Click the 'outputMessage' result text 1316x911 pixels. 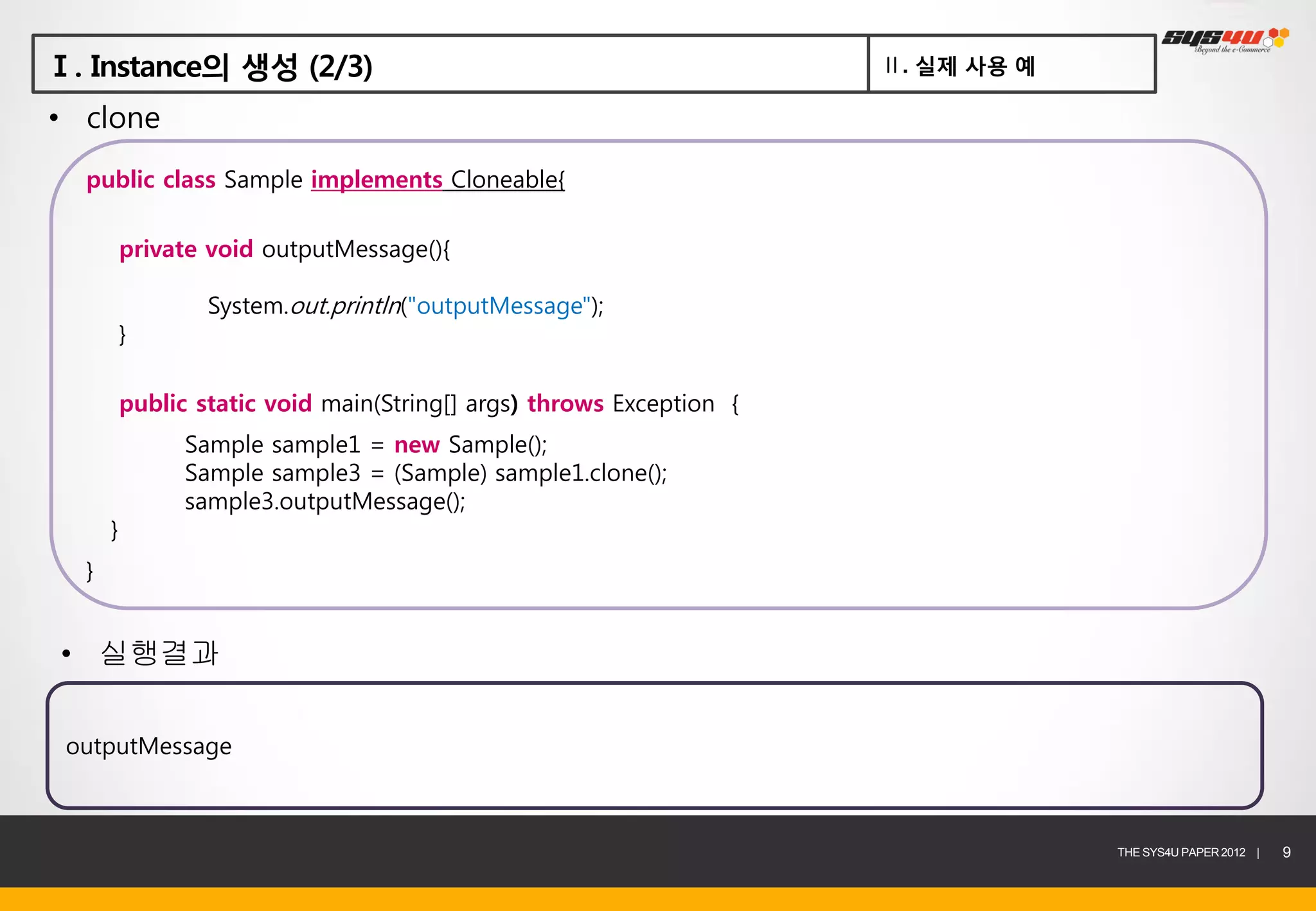pyautogui.click(x=149, y=747)
